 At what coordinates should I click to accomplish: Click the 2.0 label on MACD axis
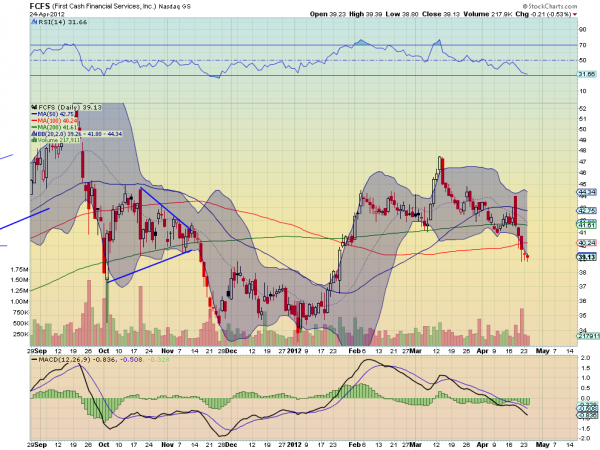tap(585, 358)
